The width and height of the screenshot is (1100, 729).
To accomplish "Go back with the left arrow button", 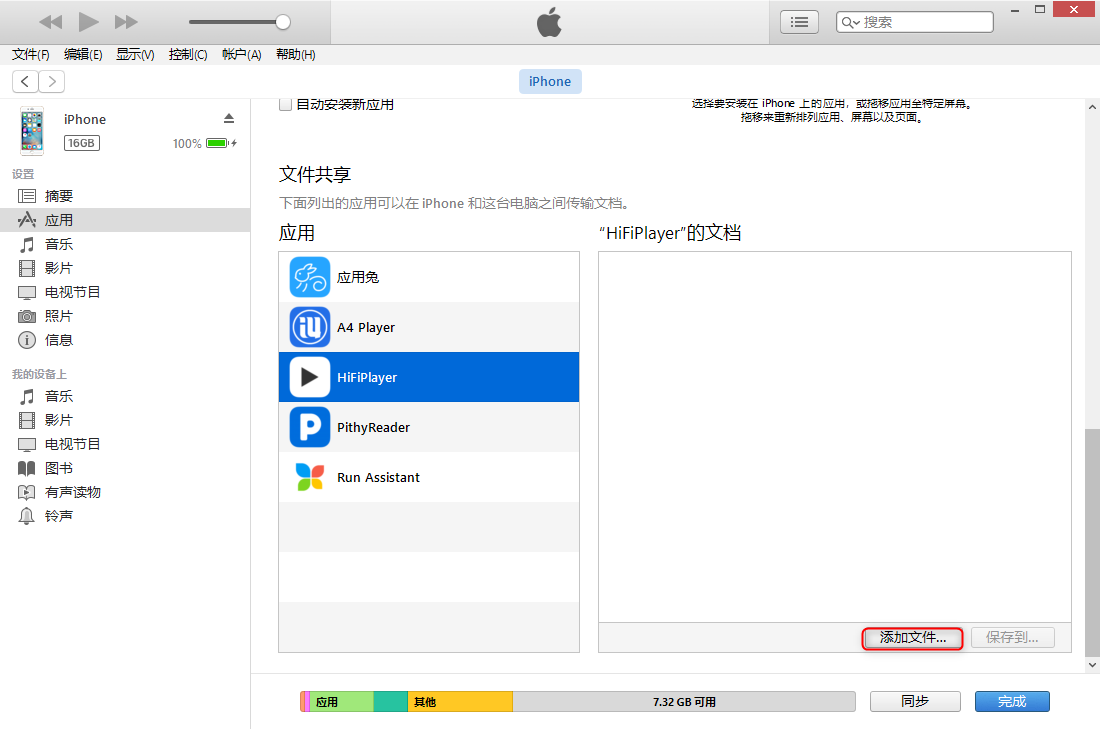I will pos(25,81).
